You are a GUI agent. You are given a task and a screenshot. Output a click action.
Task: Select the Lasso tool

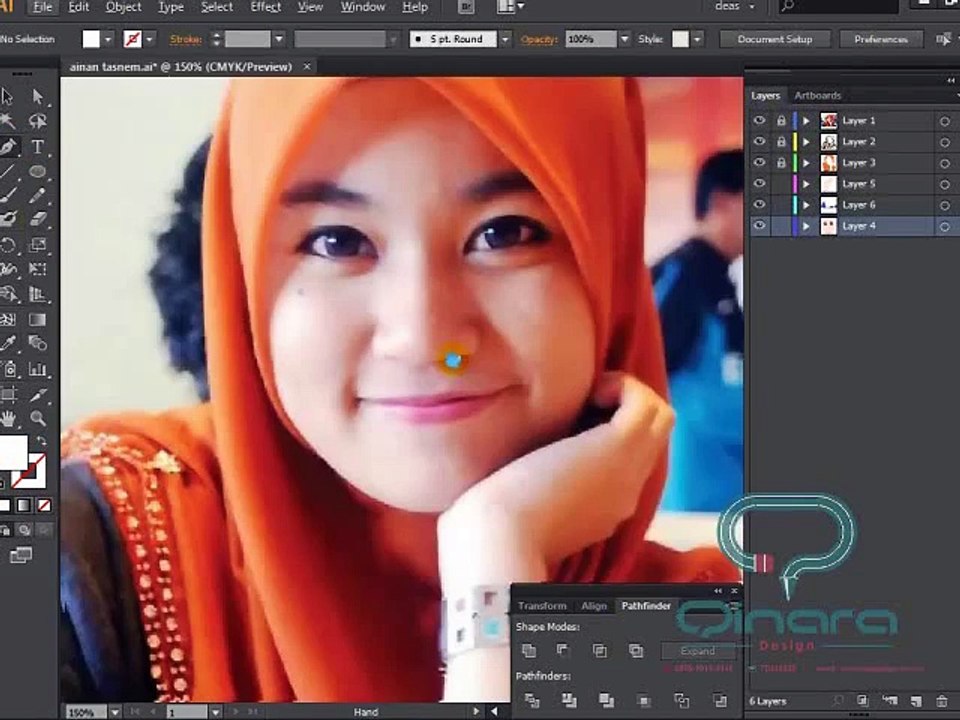coord(37,121)
